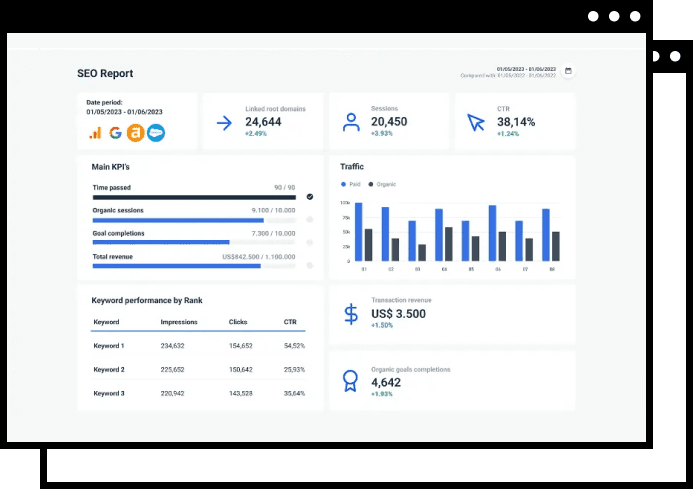The image size is (693, 489).
Task: Toggle the Paid series in Traffic legend
Action: pyautogui.click(x=349, y=184)
